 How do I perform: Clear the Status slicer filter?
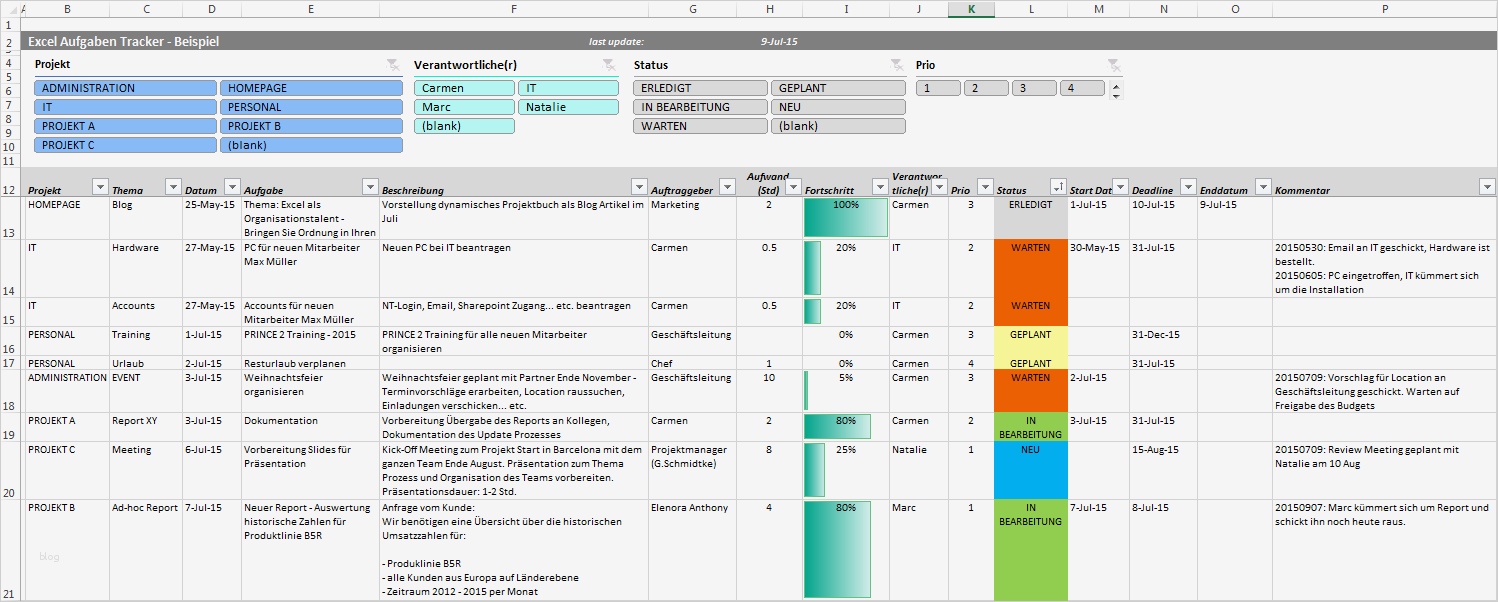pos(898,63)
